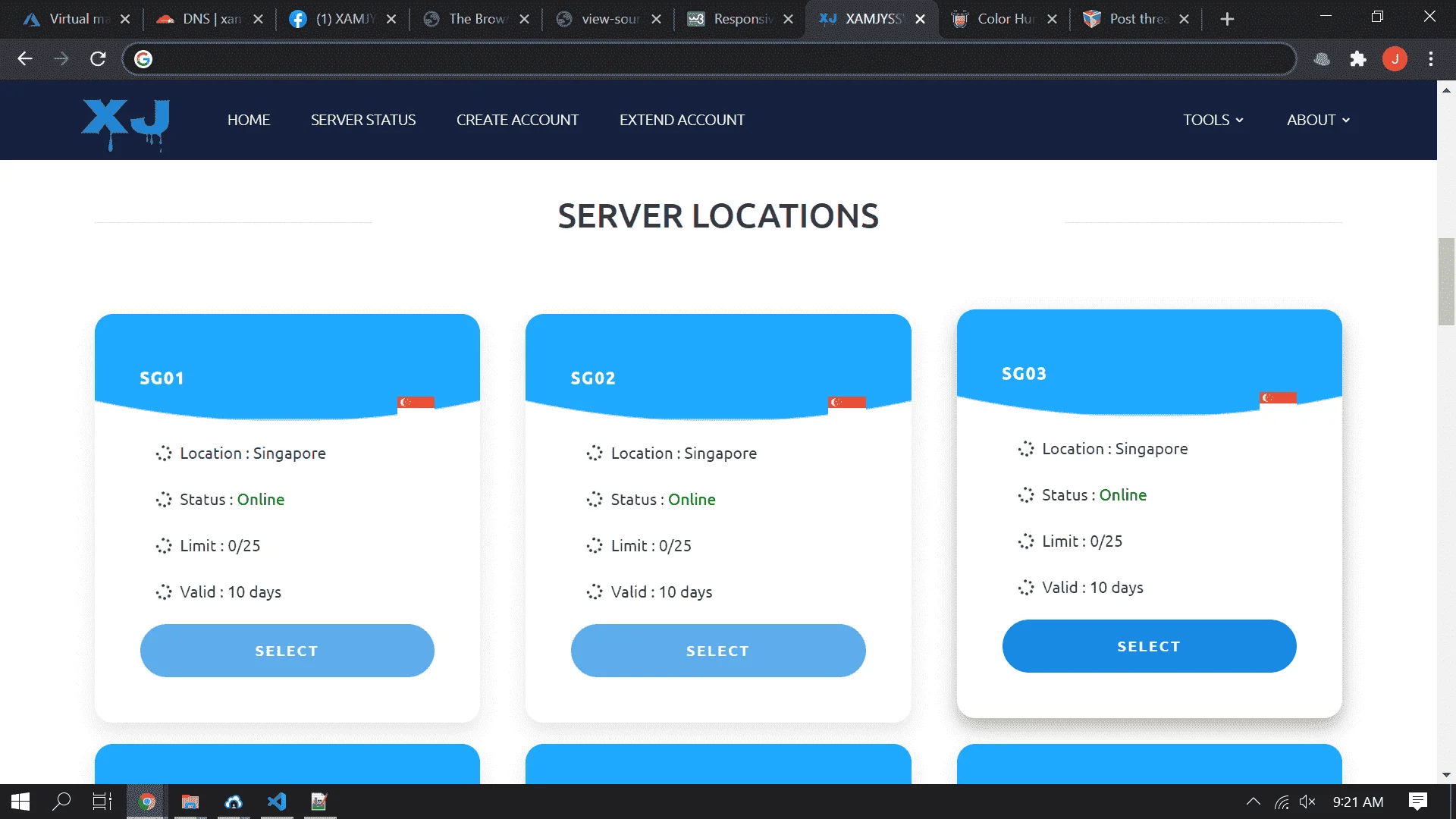This screenshot has width=1456, height=819.
Task: Open the Chrome profile avatar J
Action: (x=1395, y=59)
